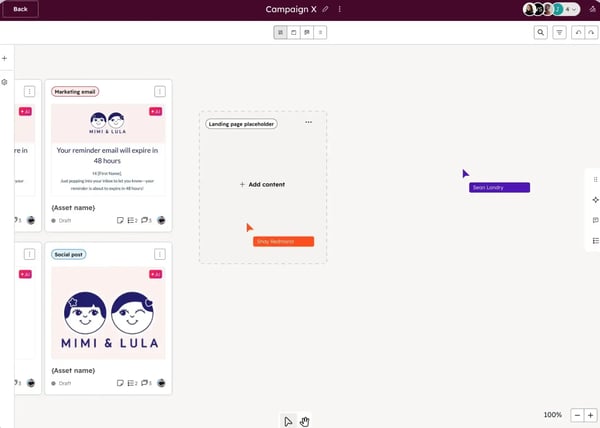Open the Social post Mimi & Lula thumbnail
Image resolution: width=600 pixels, height=428 pixels.
[x=108, y=313]
